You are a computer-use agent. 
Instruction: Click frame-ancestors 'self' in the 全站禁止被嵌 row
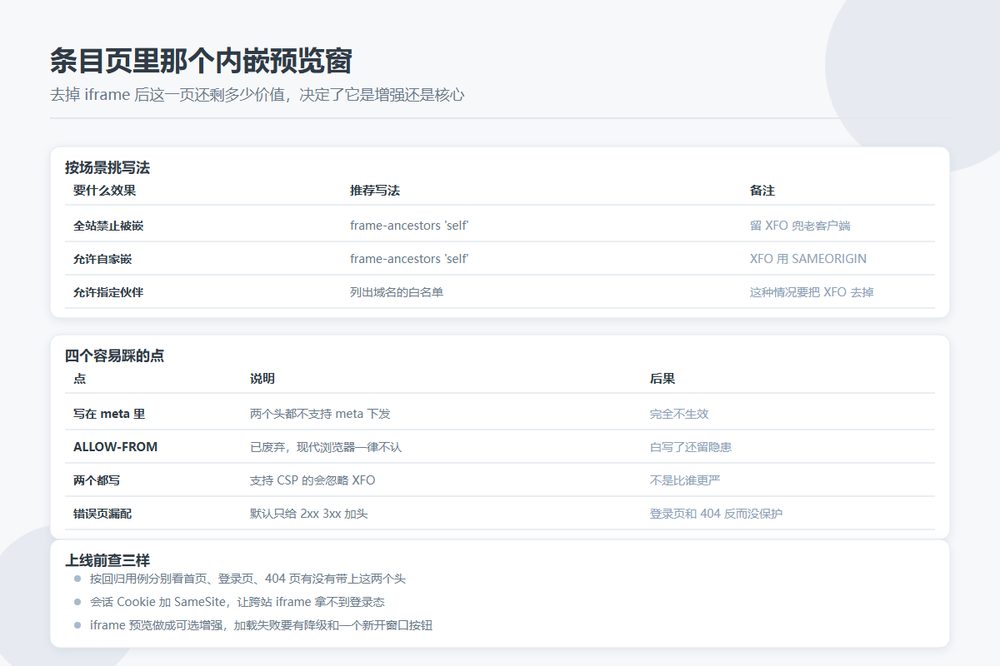point(409,225)
